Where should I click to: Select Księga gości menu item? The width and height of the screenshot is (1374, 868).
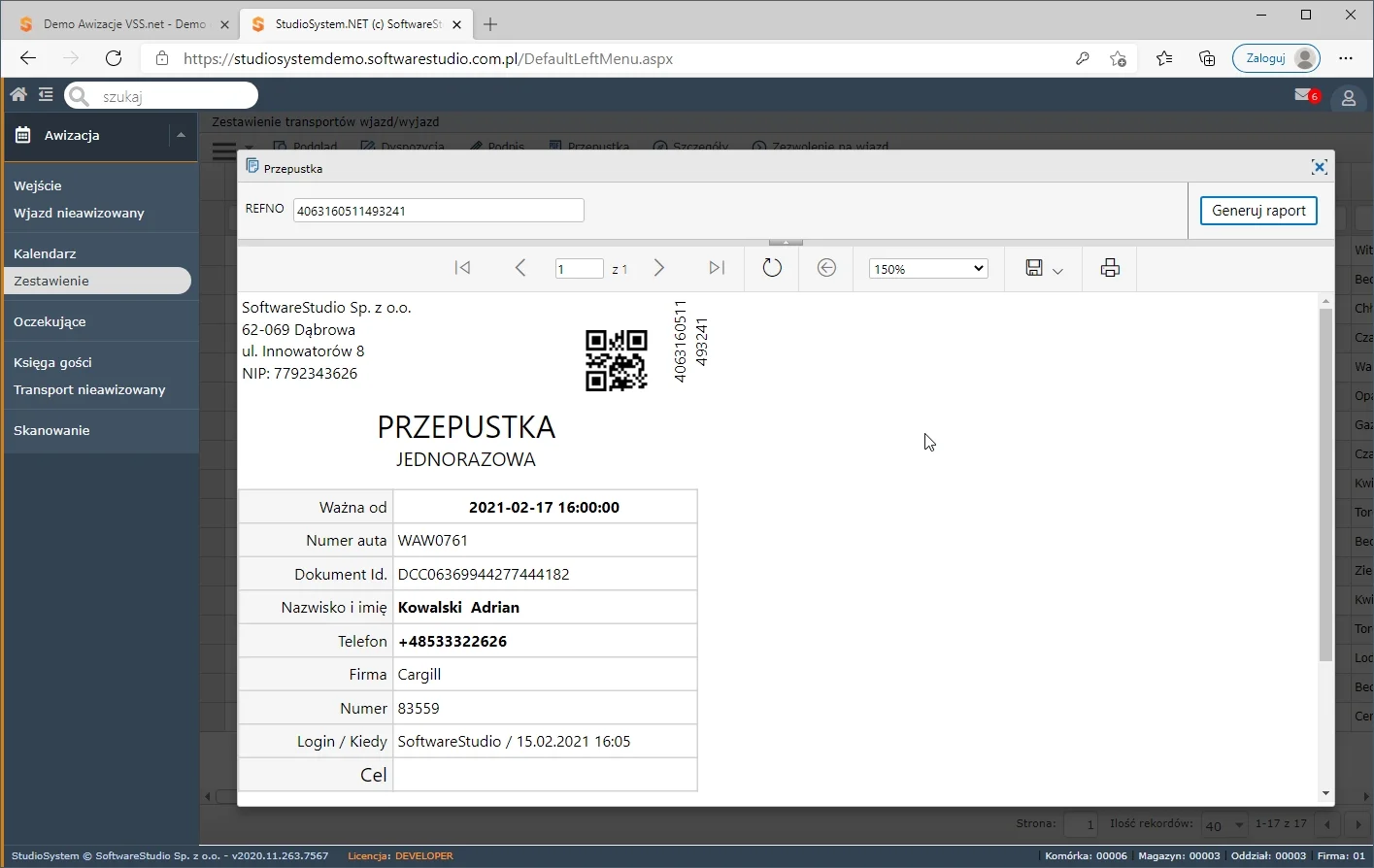click(x=52, y=362)
